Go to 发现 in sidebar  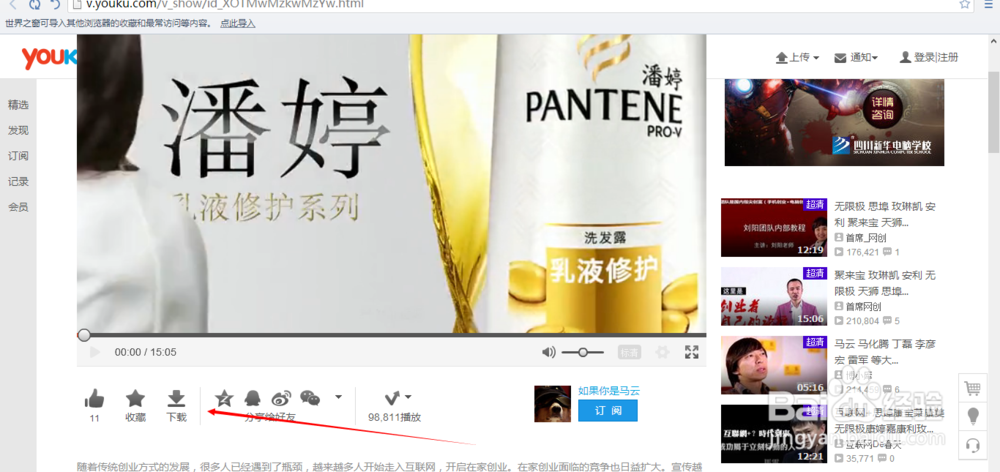click(x=18, y=131)
